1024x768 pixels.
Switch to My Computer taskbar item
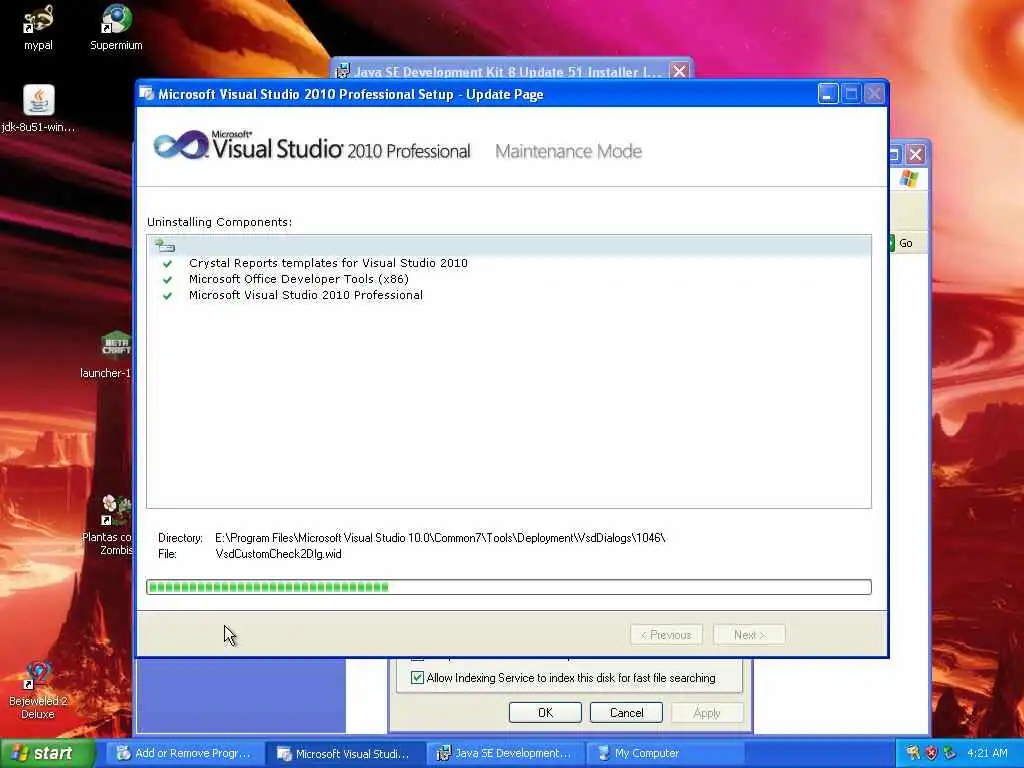pyautogui.click(x=667, y=754)
